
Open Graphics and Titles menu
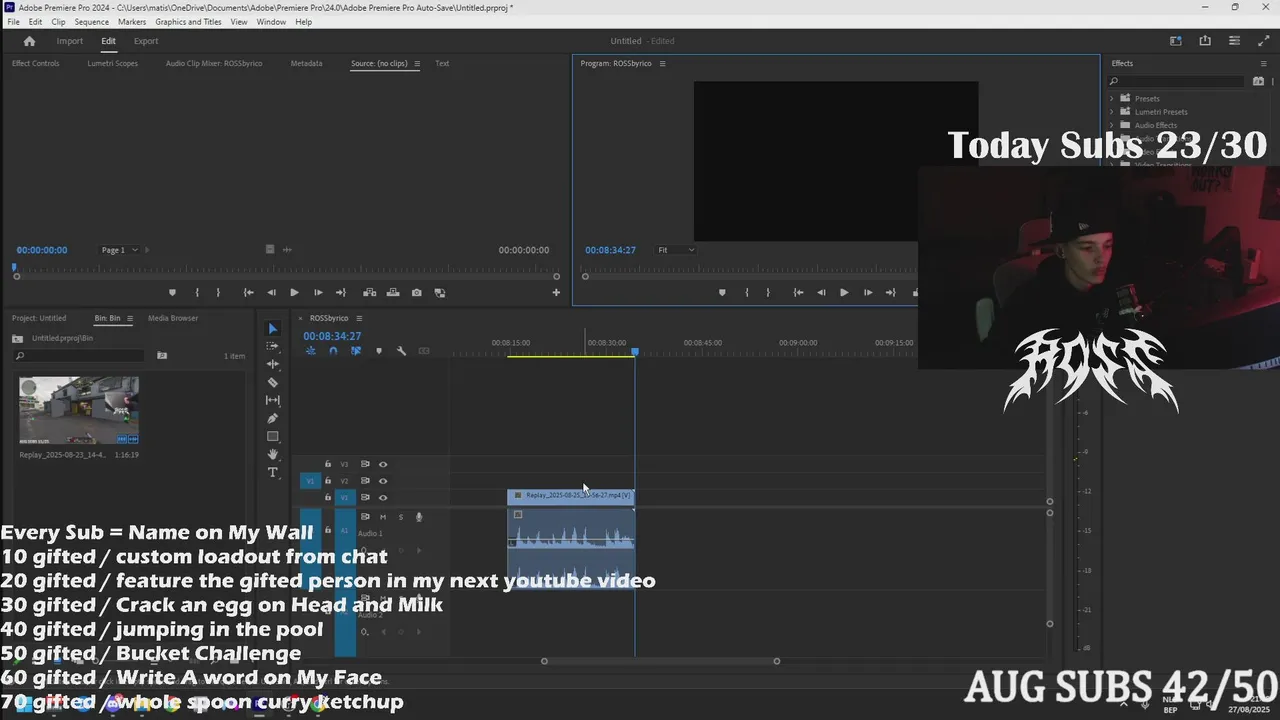(x=188, y=22)
